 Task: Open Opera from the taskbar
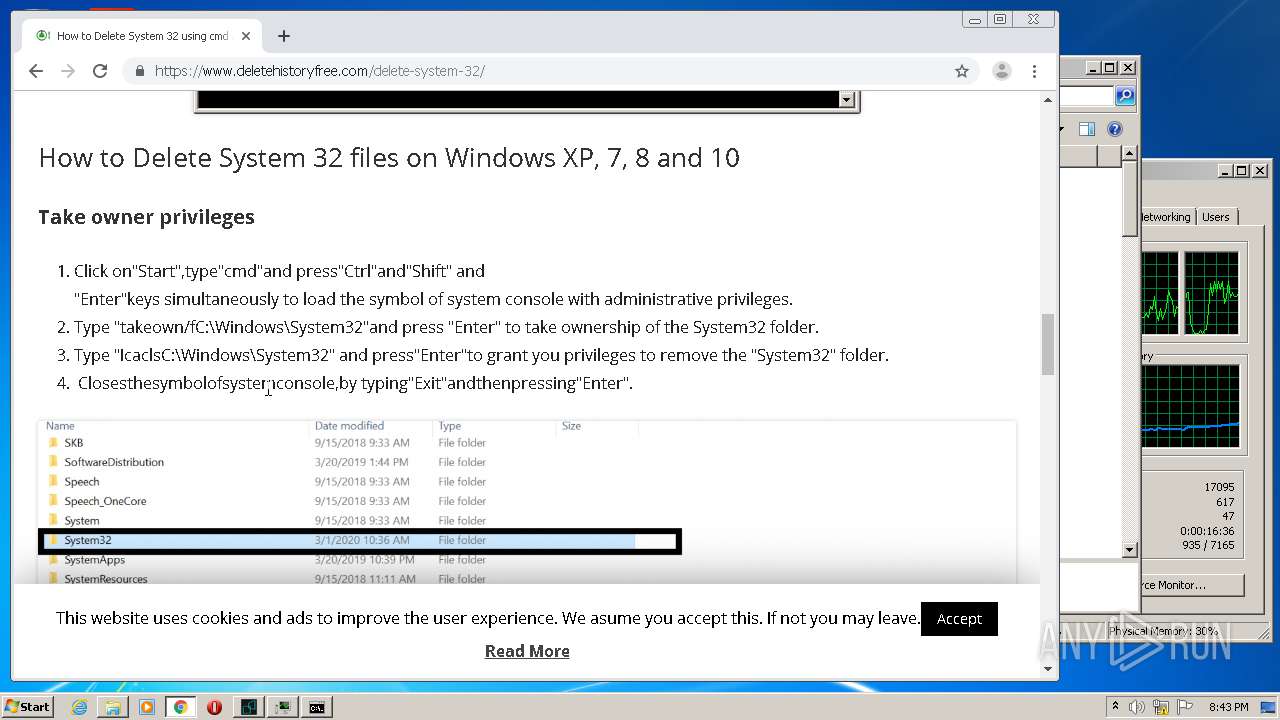(x=214, y=707)
